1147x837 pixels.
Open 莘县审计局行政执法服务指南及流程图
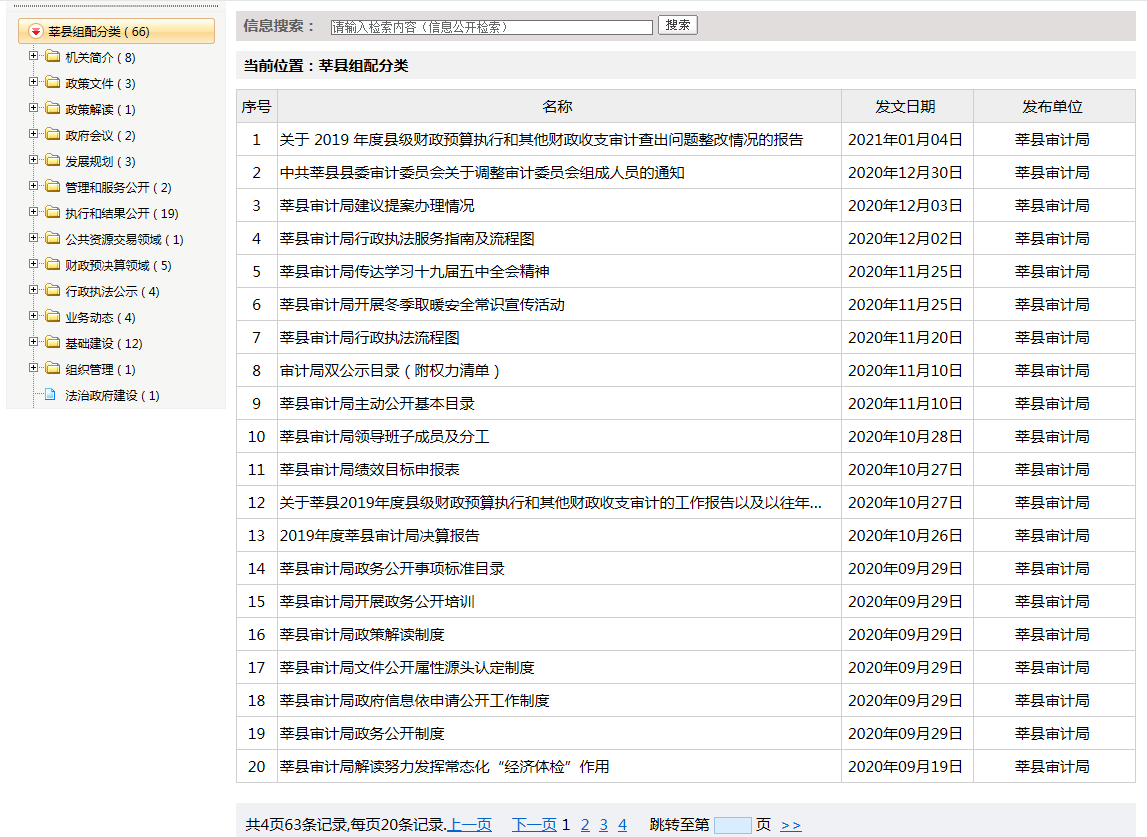point(407,239)
